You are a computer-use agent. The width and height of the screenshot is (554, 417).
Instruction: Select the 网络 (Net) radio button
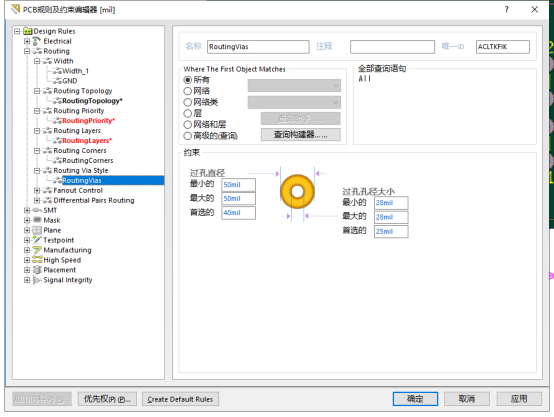click(x=188, y=91)
